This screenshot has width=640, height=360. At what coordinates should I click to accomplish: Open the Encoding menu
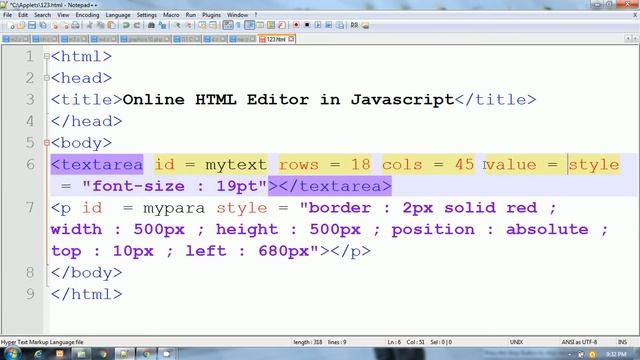(87, 15)
